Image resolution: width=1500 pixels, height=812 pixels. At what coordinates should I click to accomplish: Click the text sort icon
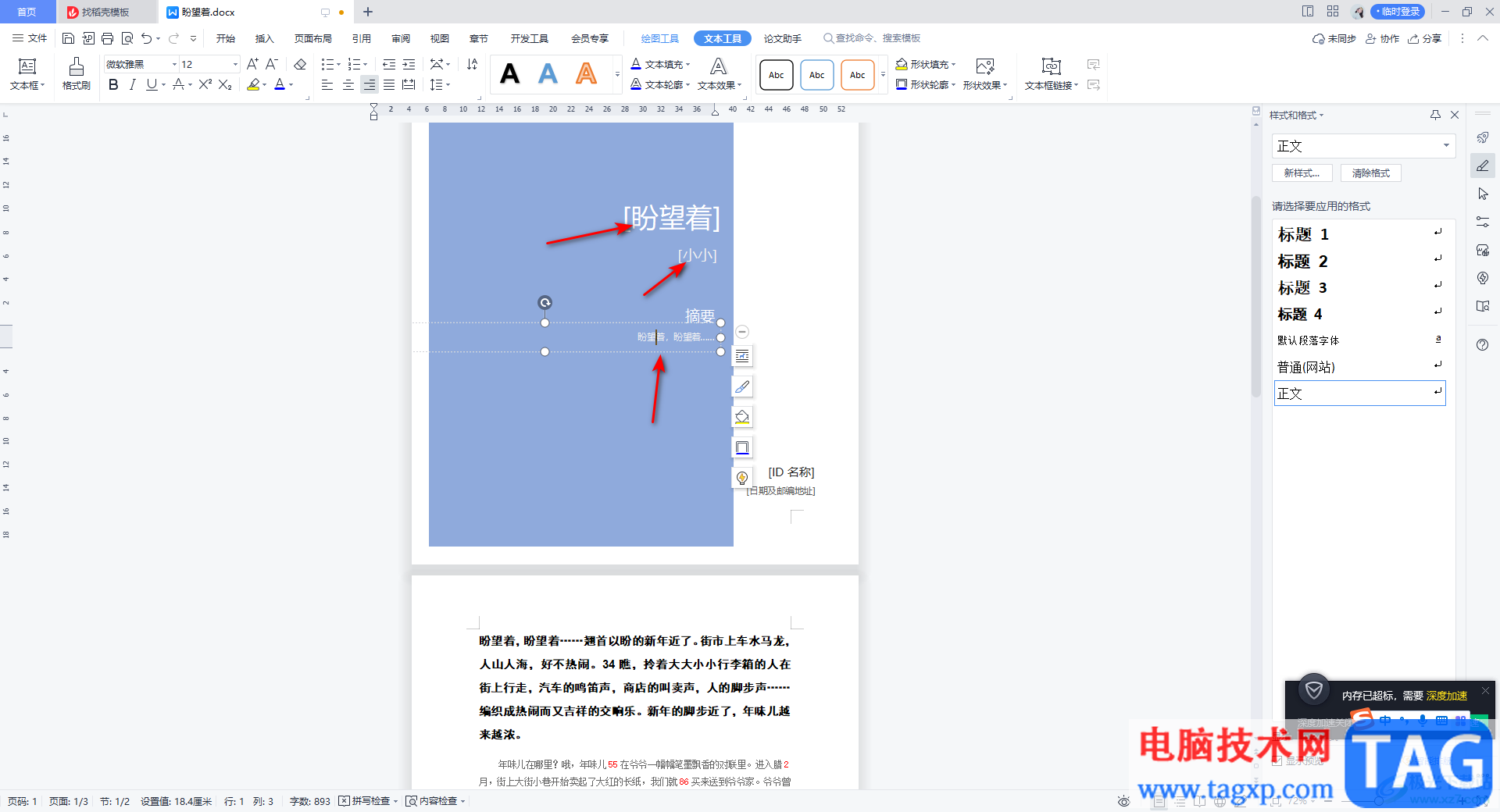[x=472, y=64]
